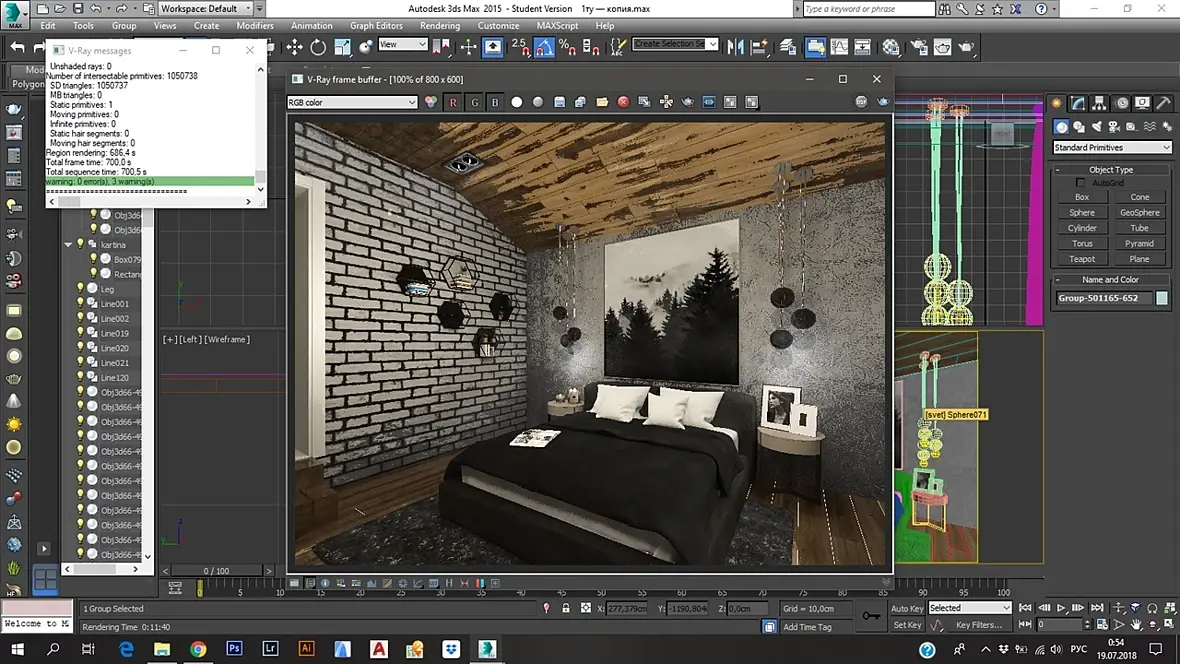Clear image with red V-Ray button
1180x664 pixels.
(x=623, y=102)
